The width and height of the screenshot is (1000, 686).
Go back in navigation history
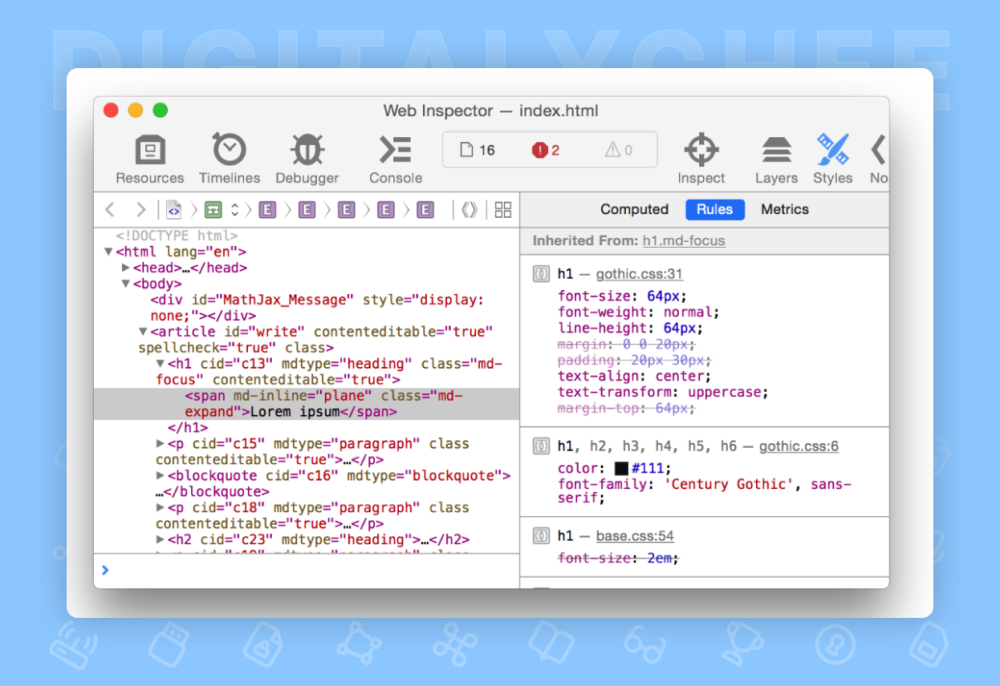click(110, 209)
